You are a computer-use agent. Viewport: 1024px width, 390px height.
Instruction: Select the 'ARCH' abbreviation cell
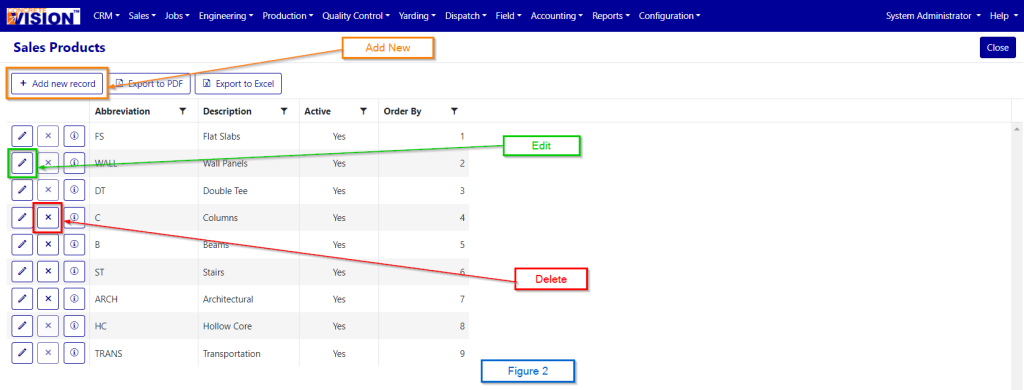(x=106, y=299)
